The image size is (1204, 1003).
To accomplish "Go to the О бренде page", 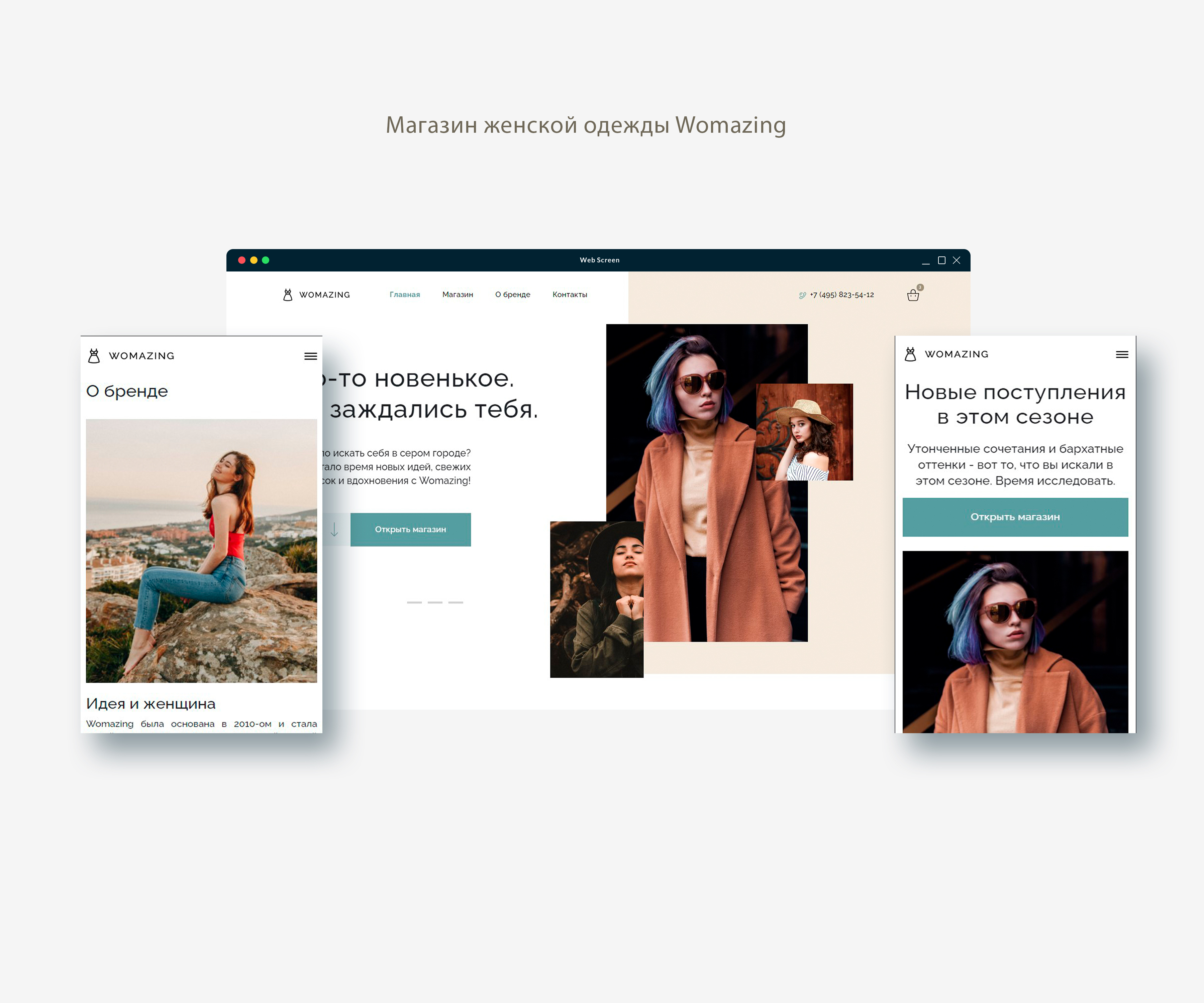I will click(513, 295).
